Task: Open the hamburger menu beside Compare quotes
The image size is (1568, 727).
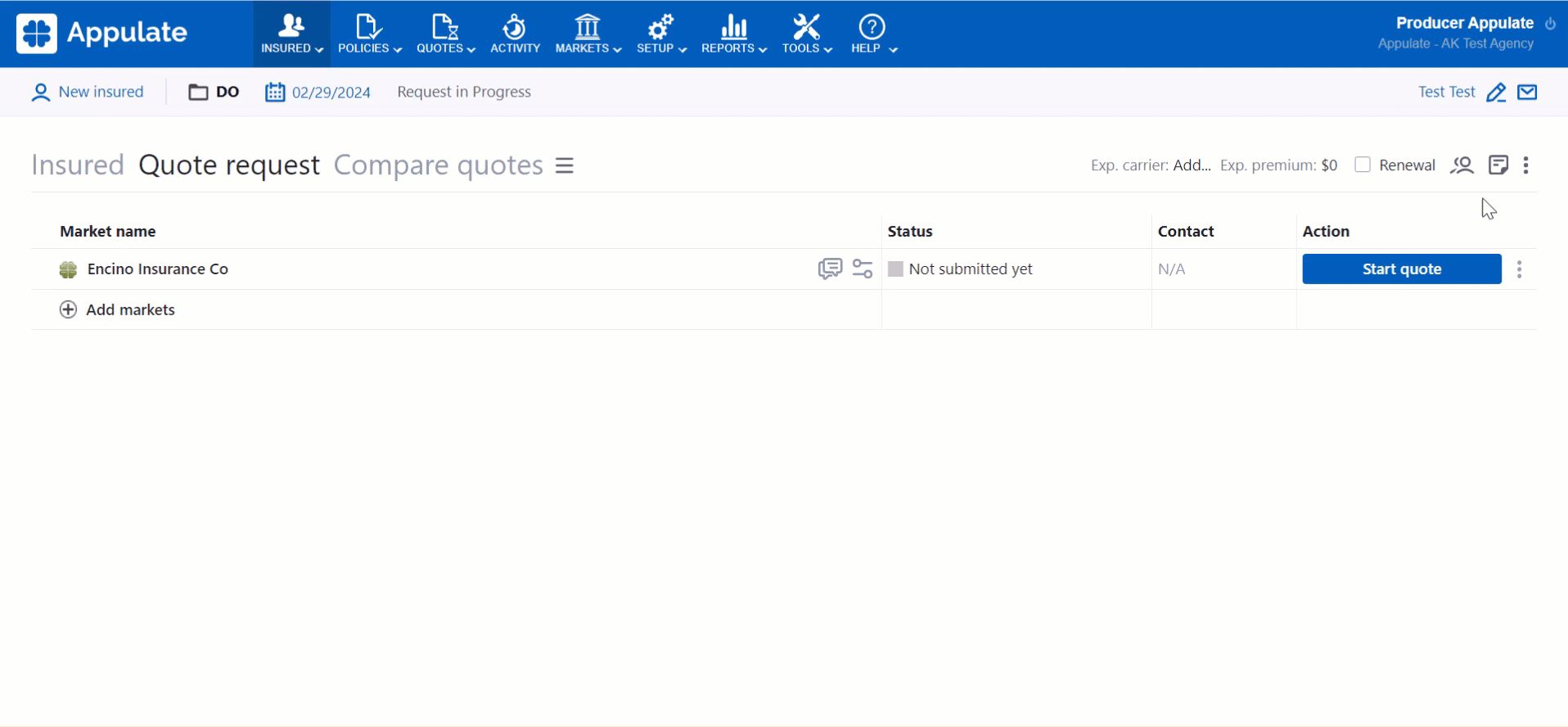Action: [x=565, y=165]
